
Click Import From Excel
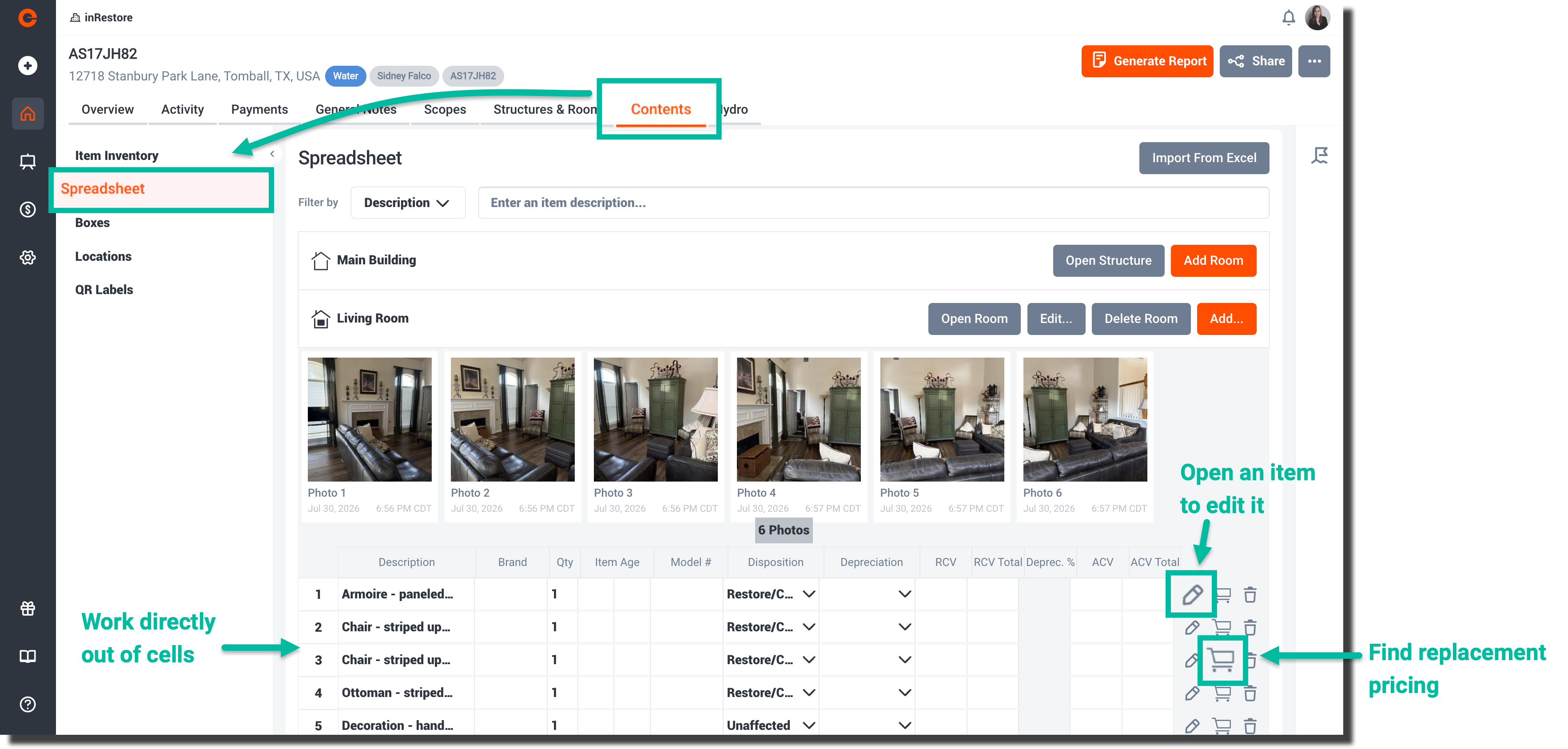1203,158
